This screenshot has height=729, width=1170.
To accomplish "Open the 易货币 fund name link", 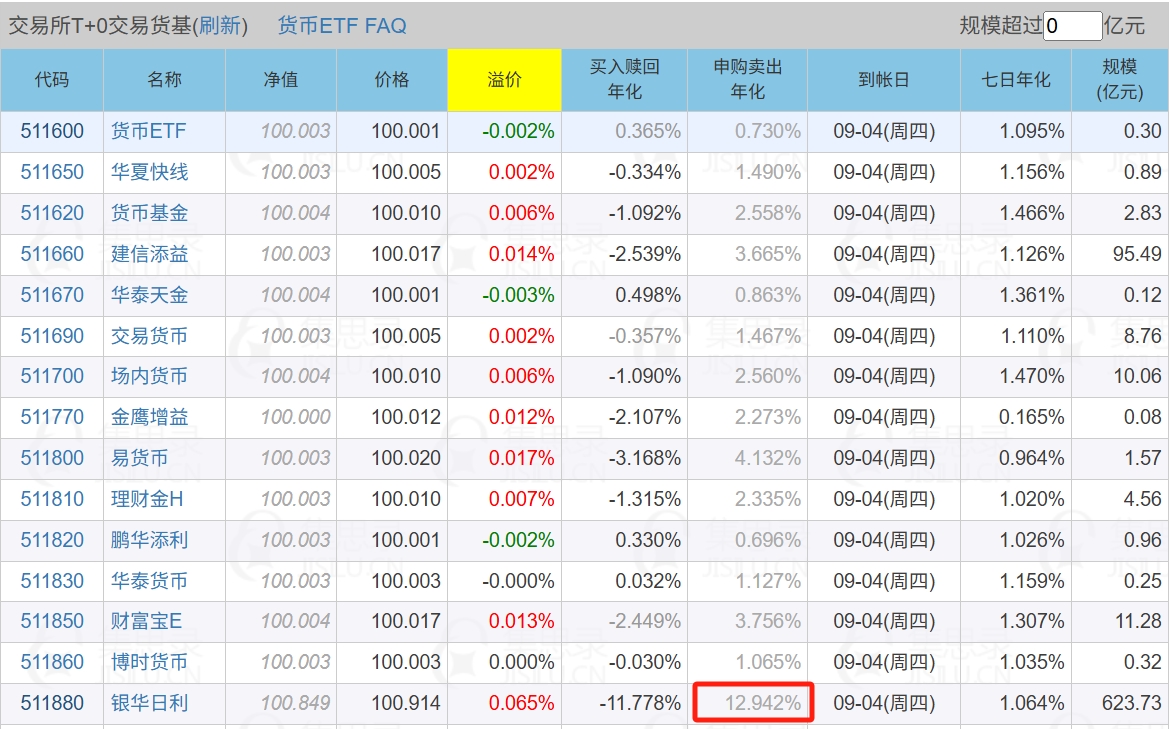I will [x=140, y=458].
